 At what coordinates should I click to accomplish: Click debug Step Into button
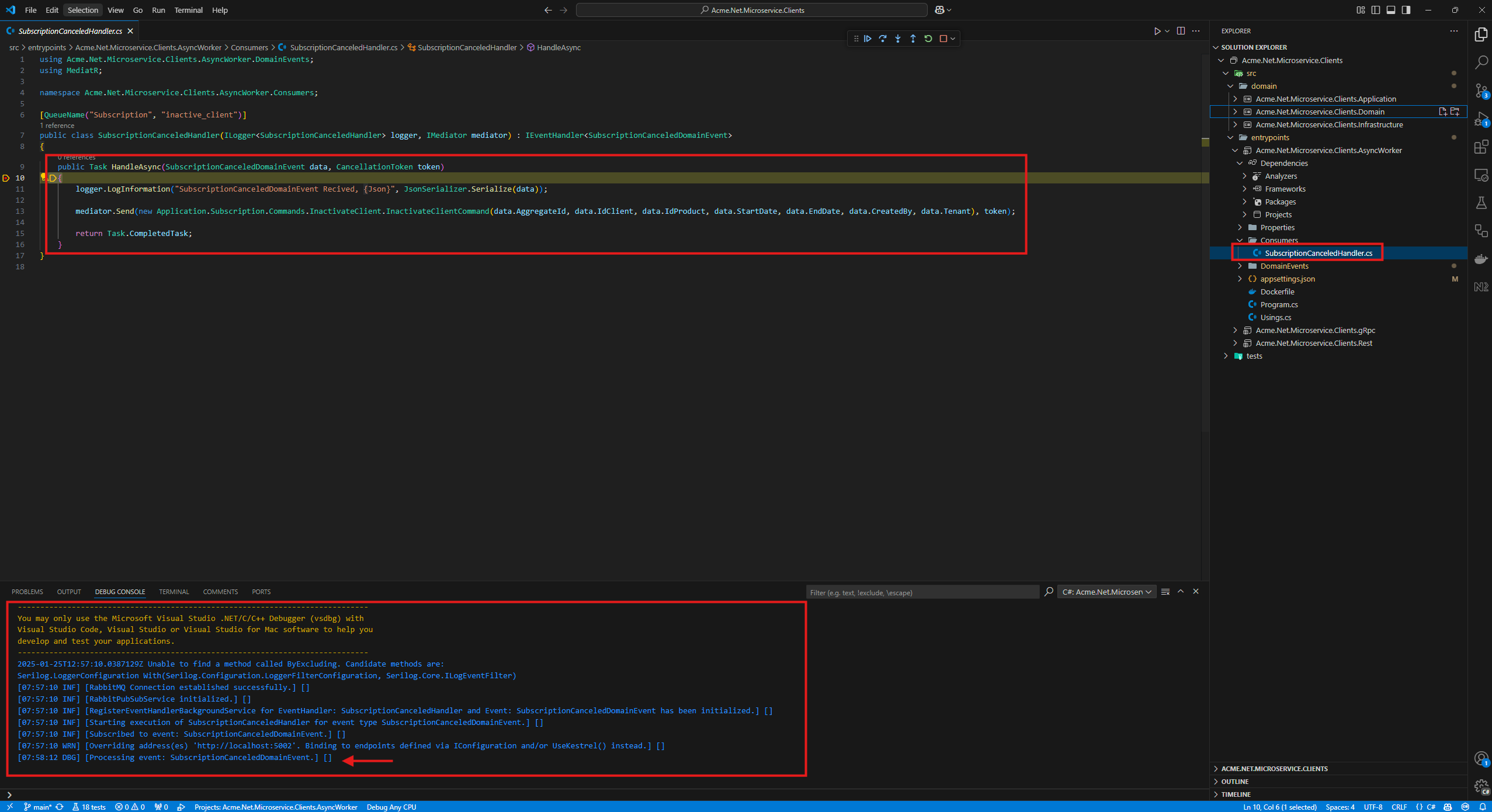point(898,39)
